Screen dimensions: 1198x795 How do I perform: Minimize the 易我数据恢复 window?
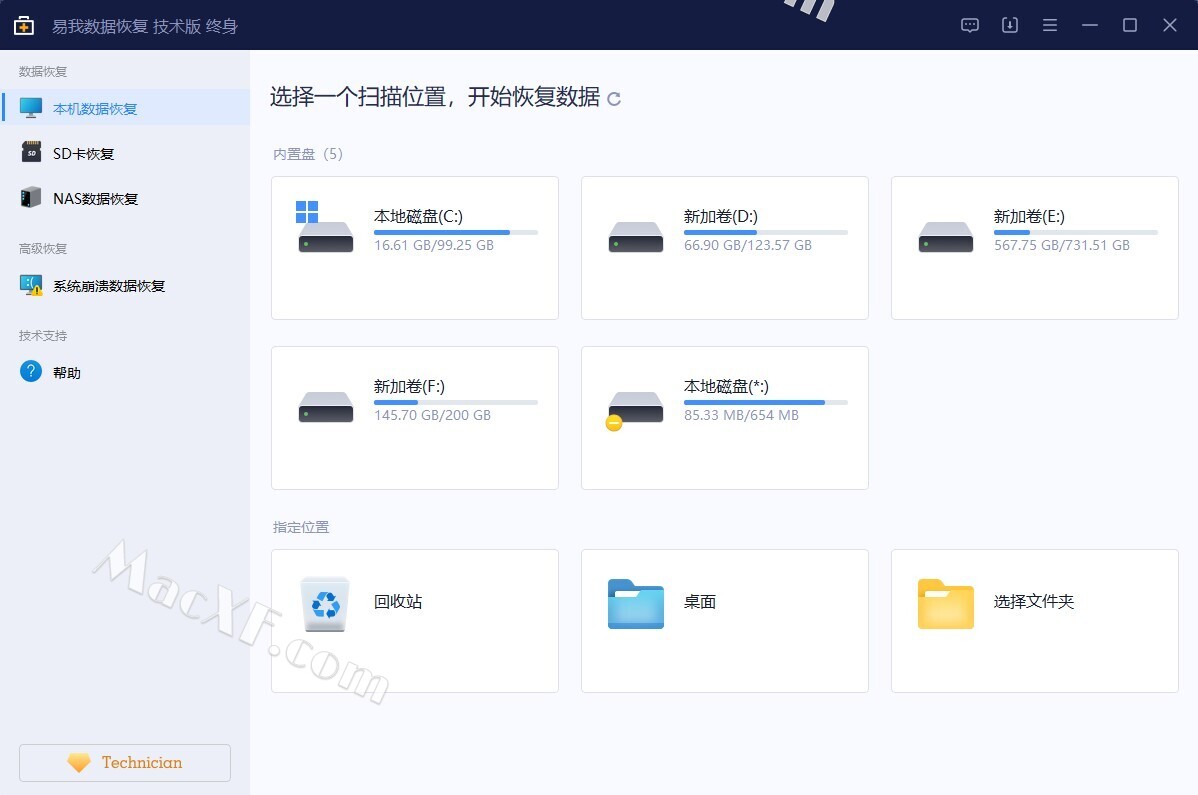point(1090,25)
